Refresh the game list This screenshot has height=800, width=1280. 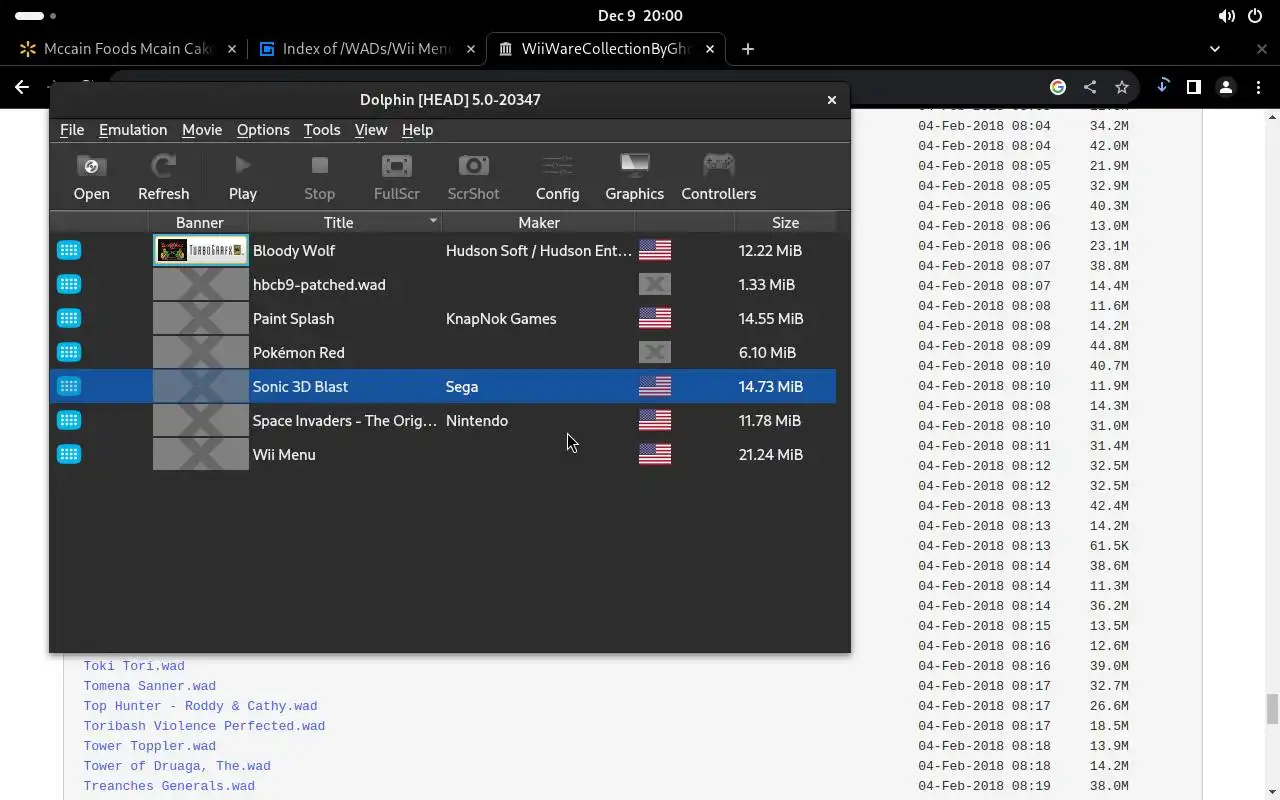[x=163, y=178]
